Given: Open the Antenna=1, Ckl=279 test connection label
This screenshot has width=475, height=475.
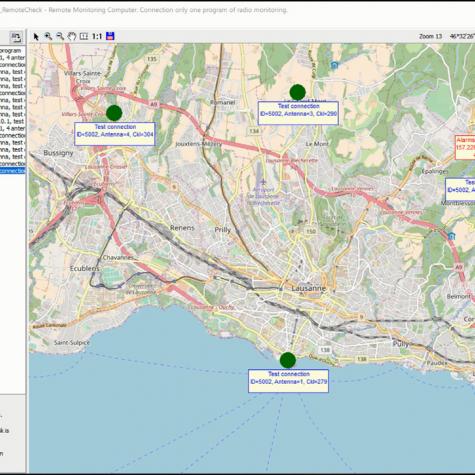Looking at the screenshot, I should (x=288, y=381).
